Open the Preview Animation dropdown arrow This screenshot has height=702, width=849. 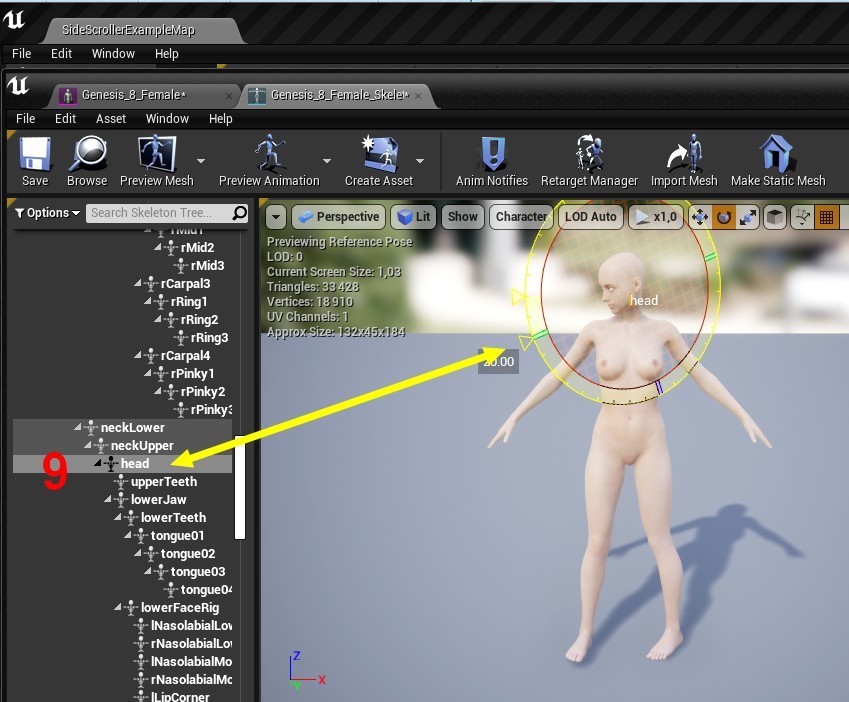coord(326,161)
